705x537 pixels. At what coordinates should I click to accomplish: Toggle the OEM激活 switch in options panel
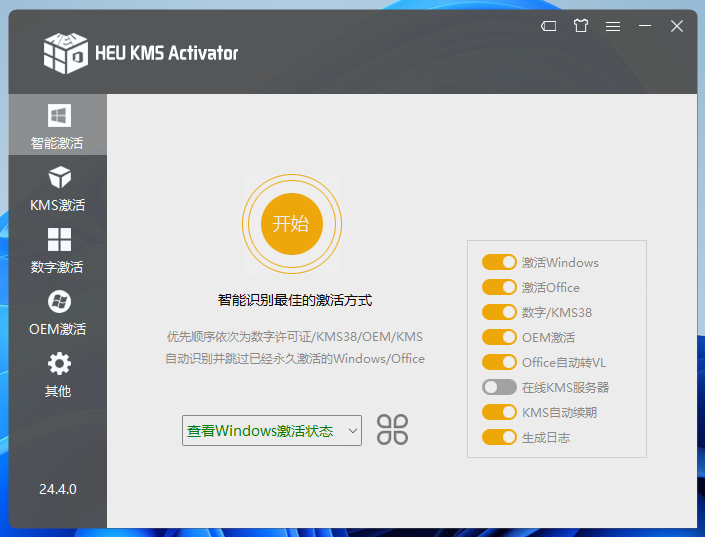click(x=499, y=337)
